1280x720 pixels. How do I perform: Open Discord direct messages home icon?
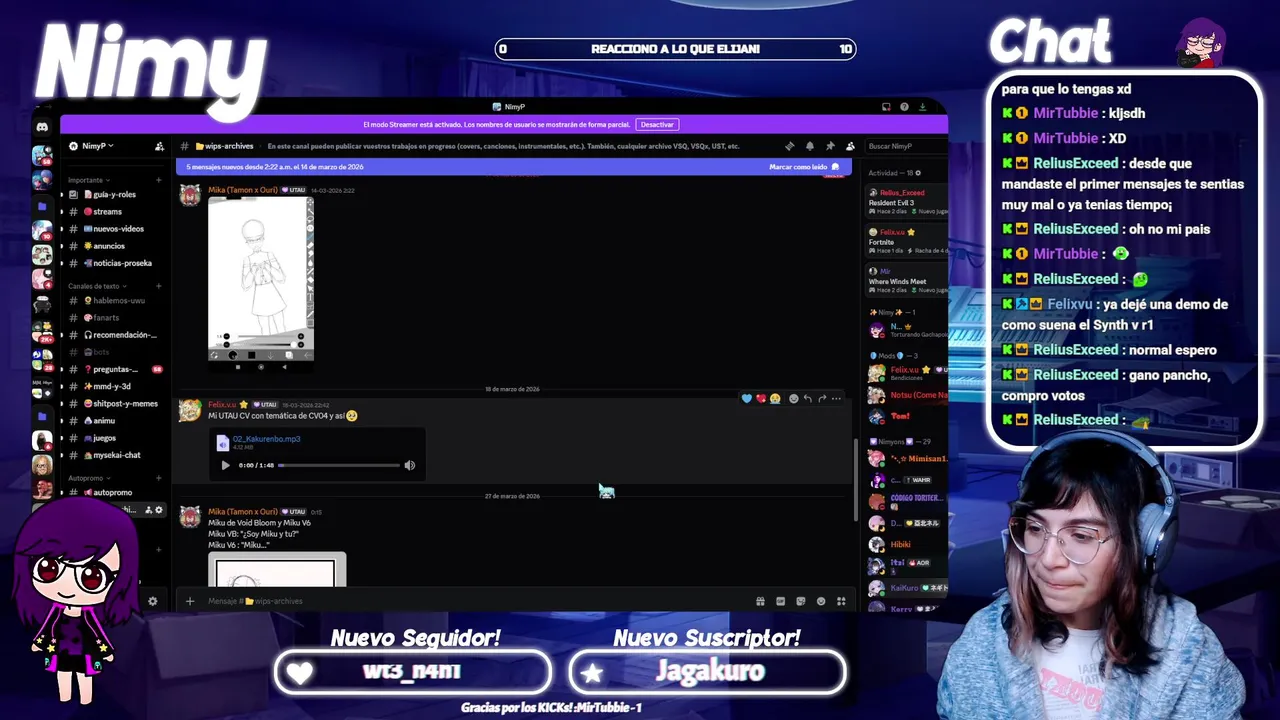[42, 127]
